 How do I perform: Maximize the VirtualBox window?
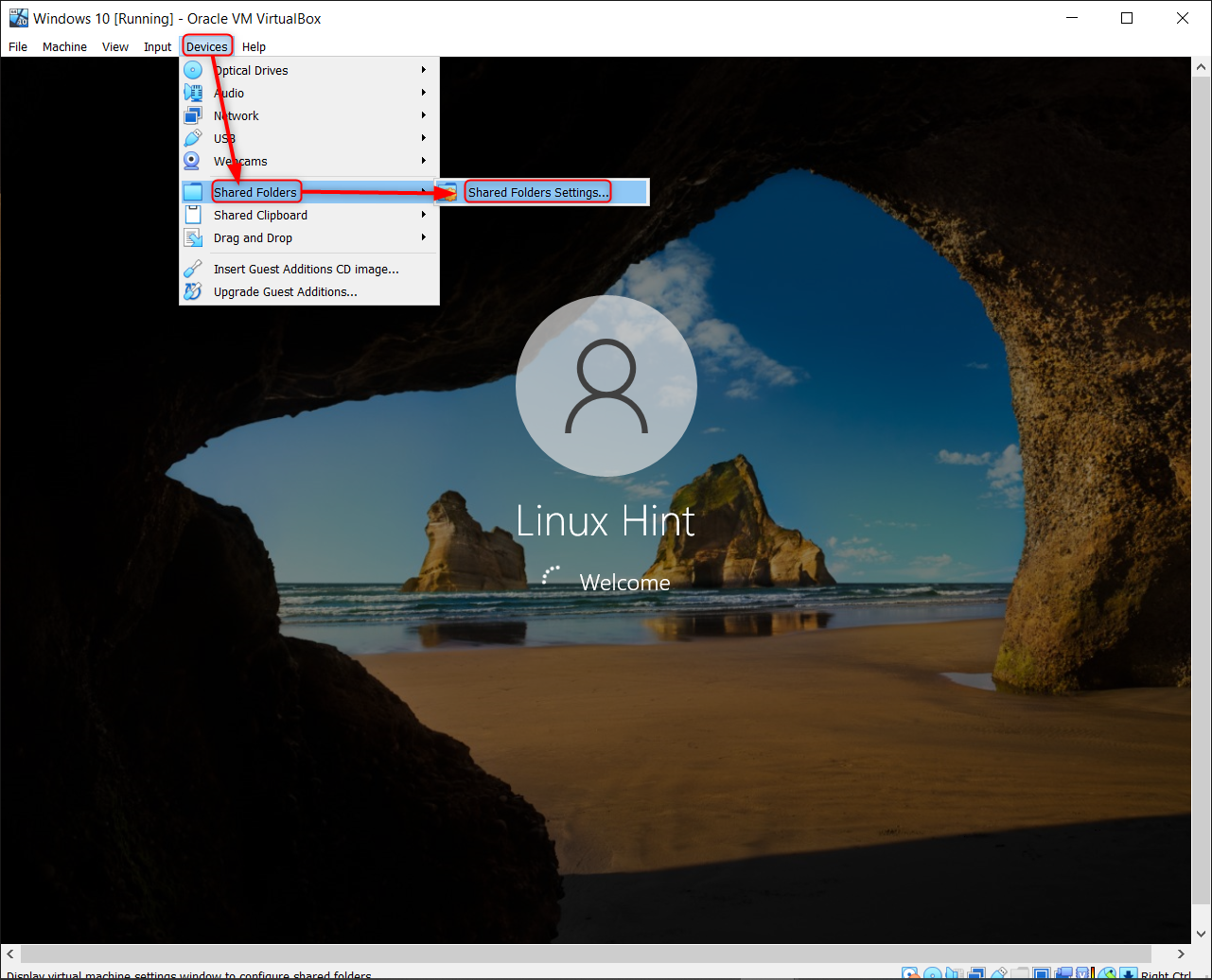[1127, 18]
